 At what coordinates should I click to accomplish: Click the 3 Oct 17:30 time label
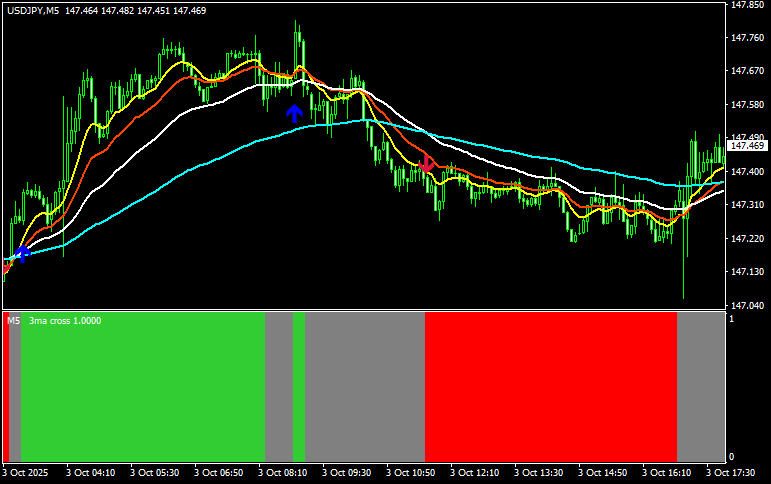click(730, 472)
